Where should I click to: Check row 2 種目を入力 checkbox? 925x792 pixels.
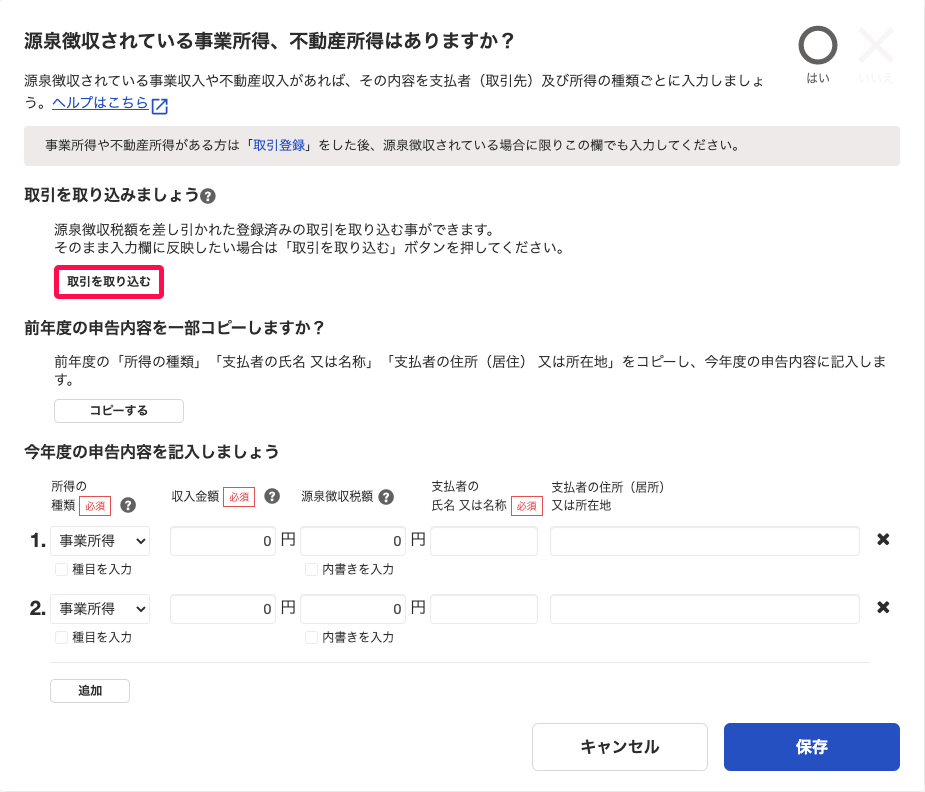click(x=61, y=637)
